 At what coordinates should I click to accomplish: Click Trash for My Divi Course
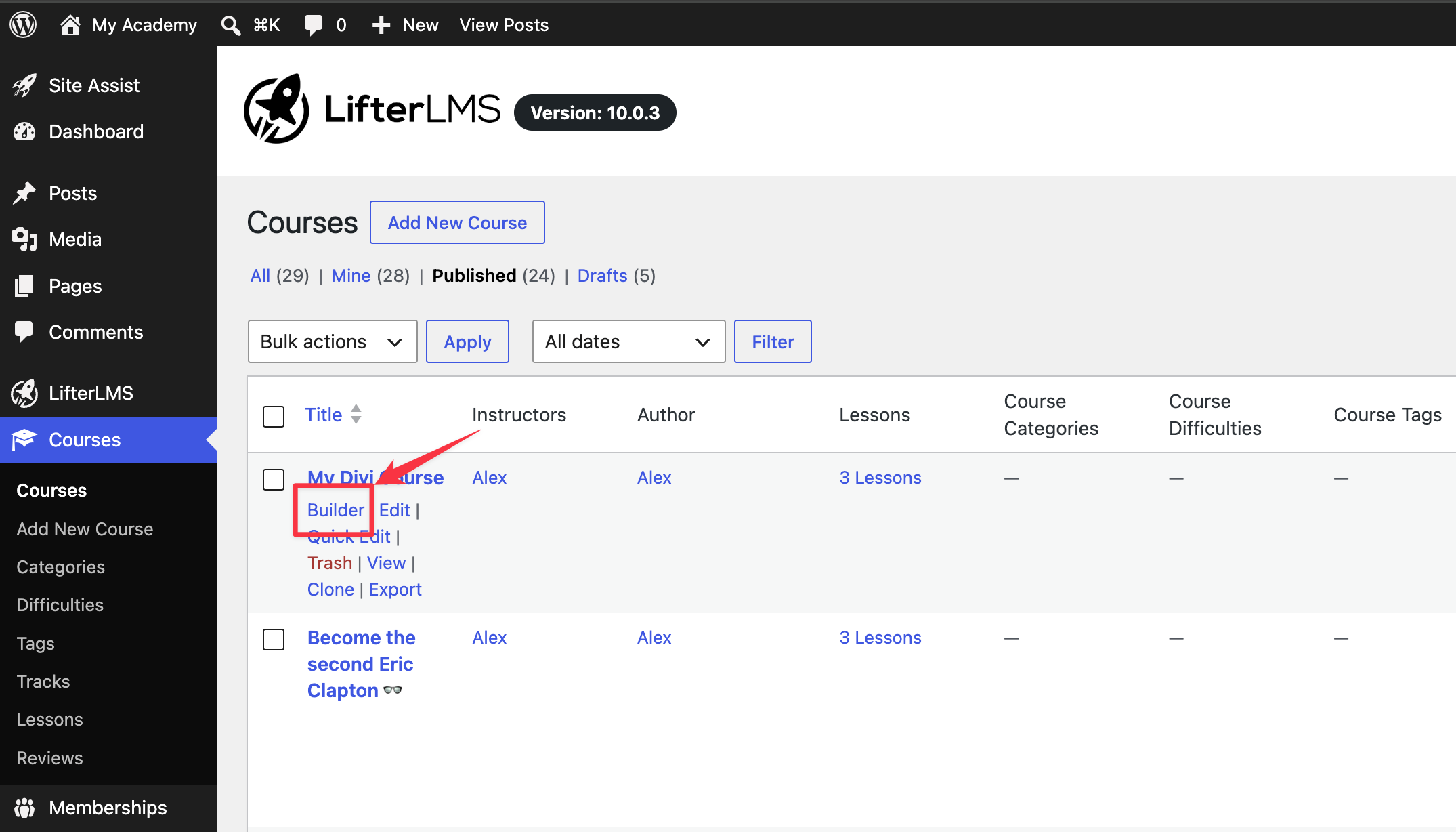point(330,563)
